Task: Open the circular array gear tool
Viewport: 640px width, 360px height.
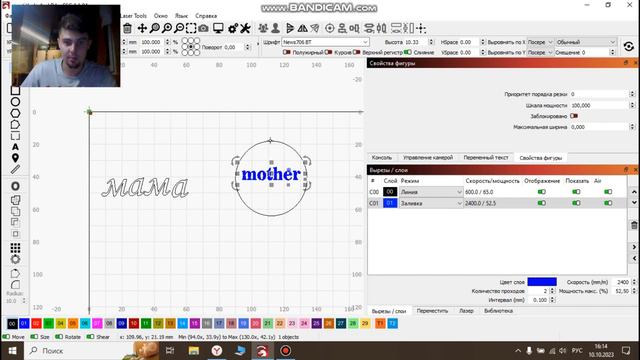Action: 15,259
